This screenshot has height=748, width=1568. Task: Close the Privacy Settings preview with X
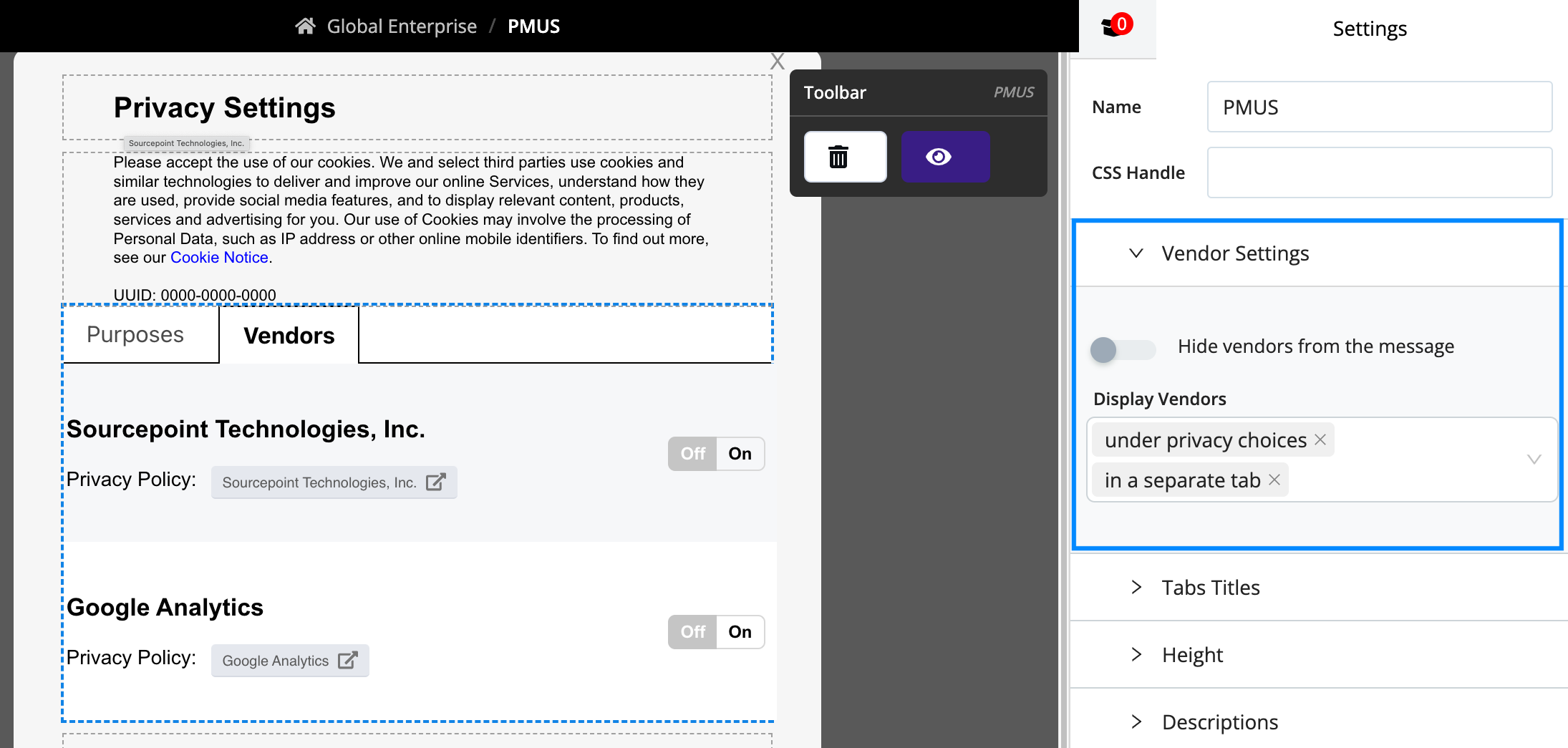tap(778, 62)
